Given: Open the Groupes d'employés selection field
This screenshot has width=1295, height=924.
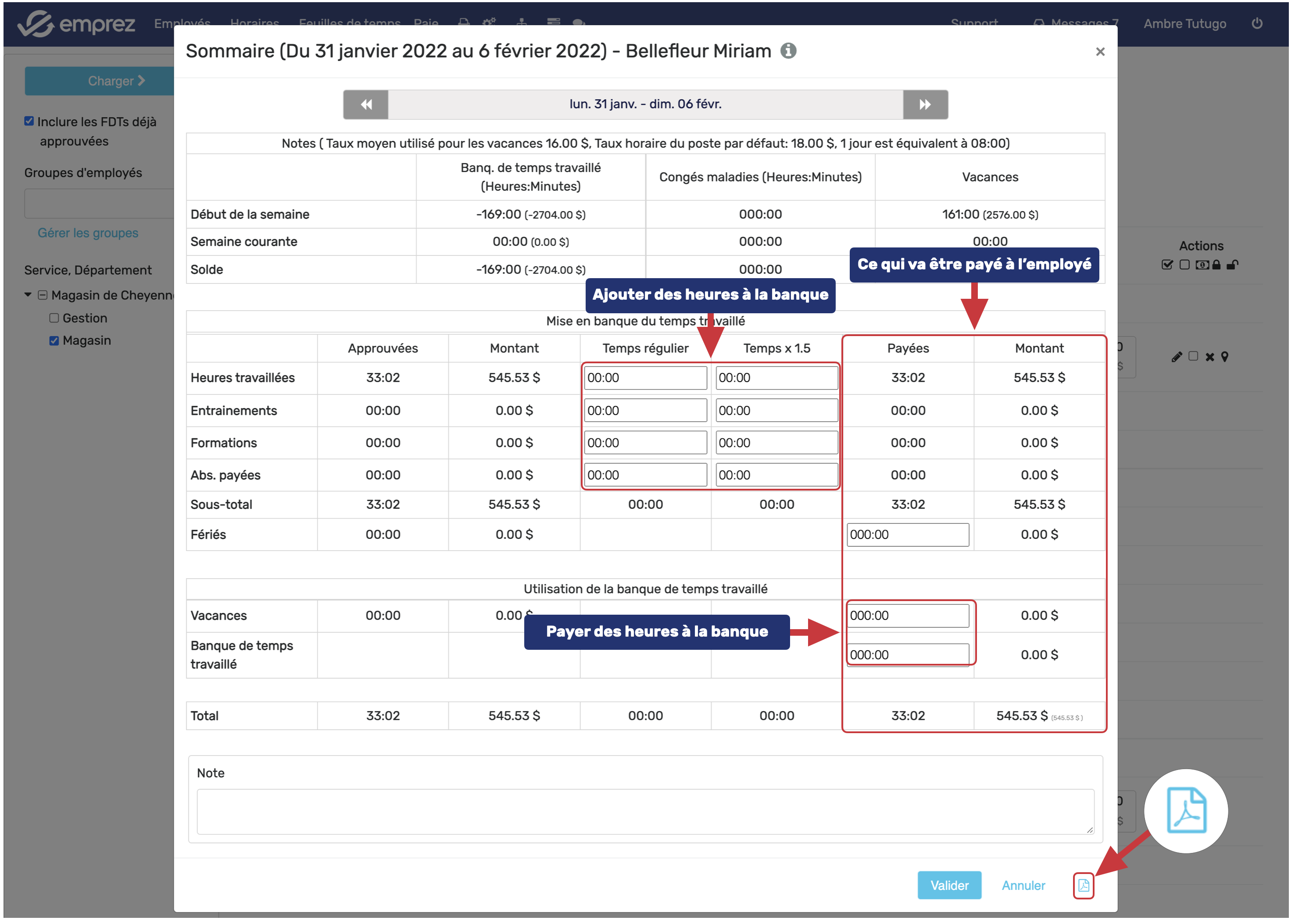Looking at the screenshot, I should [100, 204].
